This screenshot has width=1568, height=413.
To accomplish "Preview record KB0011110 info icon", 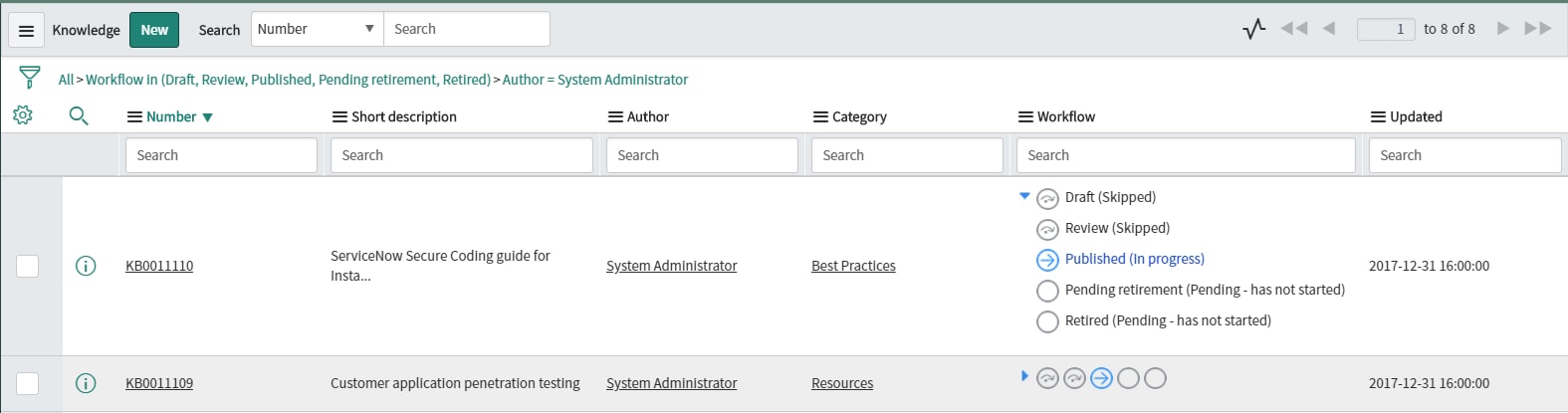I will [86, 266].
